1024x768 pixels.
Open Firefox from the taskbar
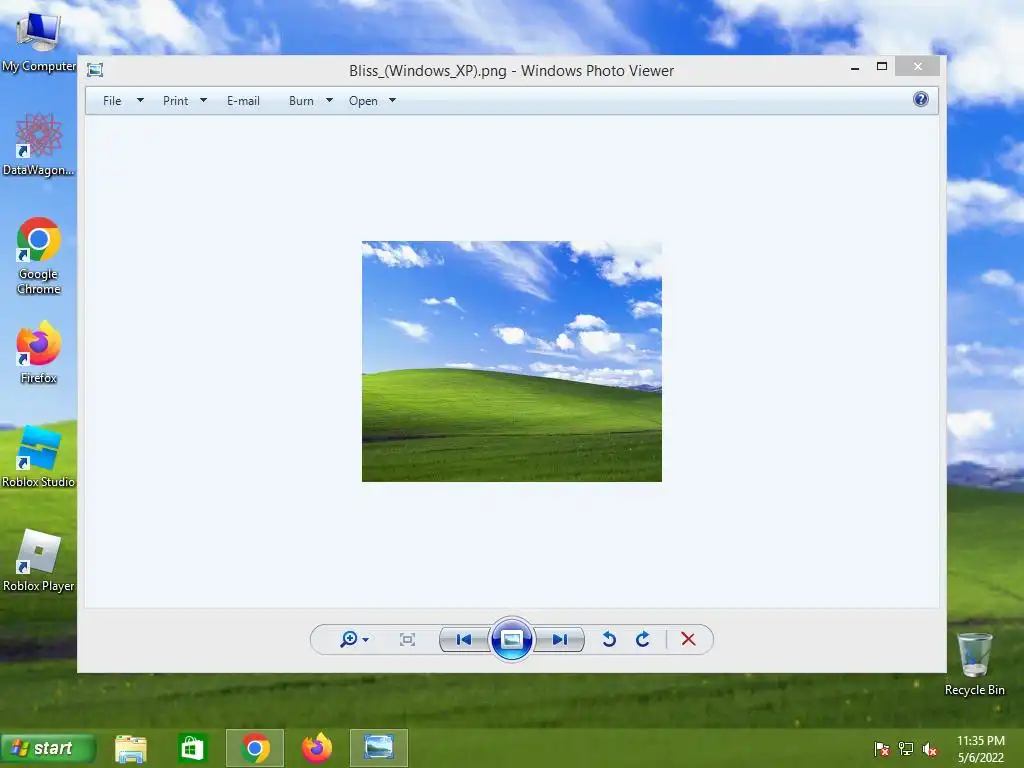coord(317,748)
